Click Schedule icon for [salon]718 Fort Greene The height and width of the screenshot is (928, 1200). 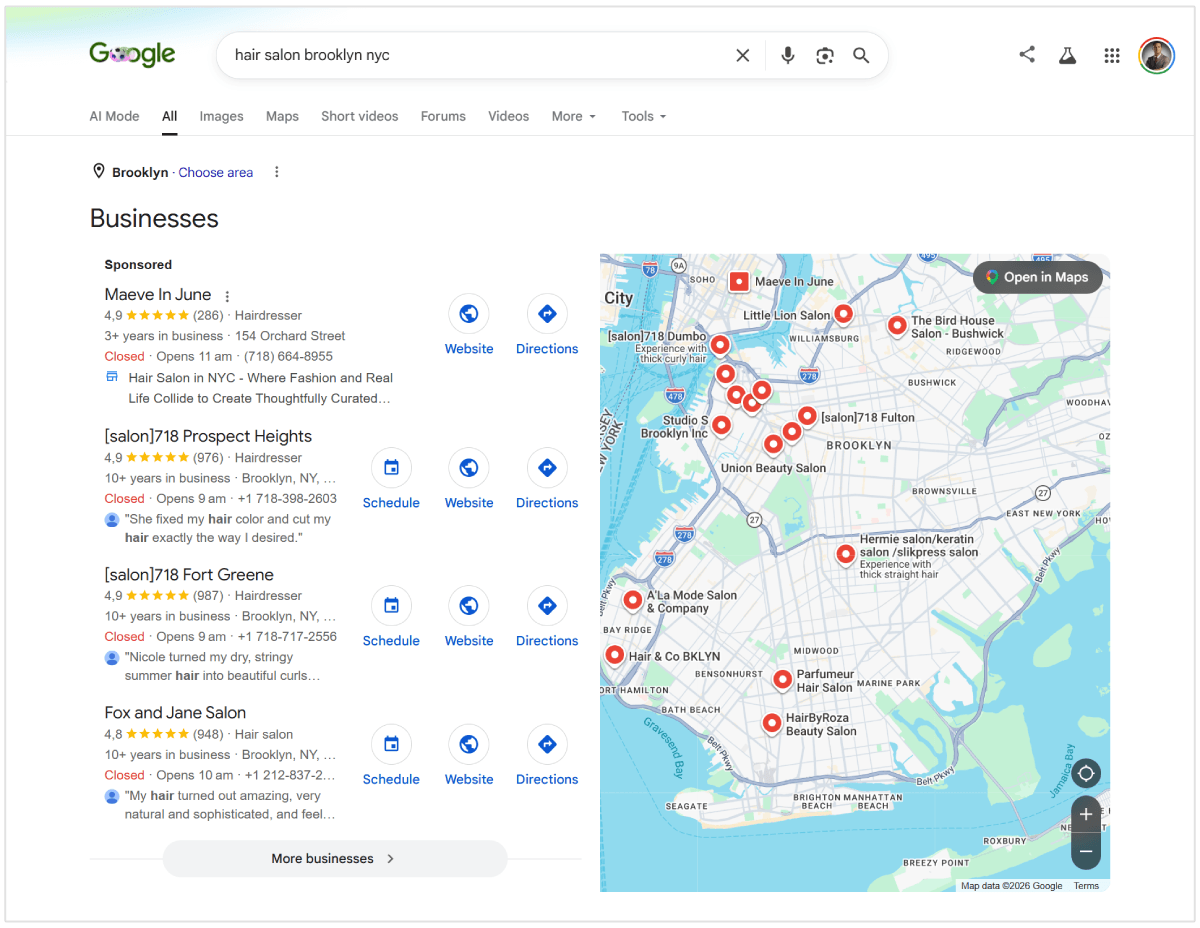pos(391,606)
